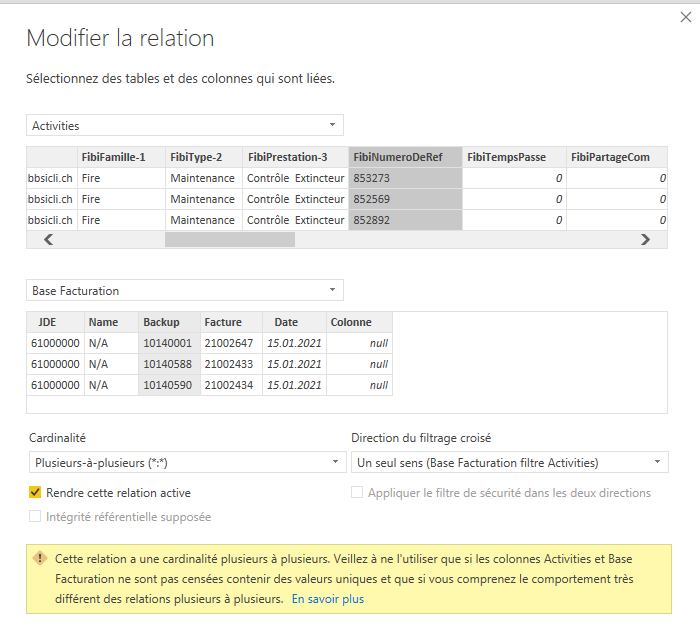The height and width of the screenshot is (630, 700).
Task: Toggle Rendre cette relation active checkbox
Action: pyautogui.click(x=35, y=492)
